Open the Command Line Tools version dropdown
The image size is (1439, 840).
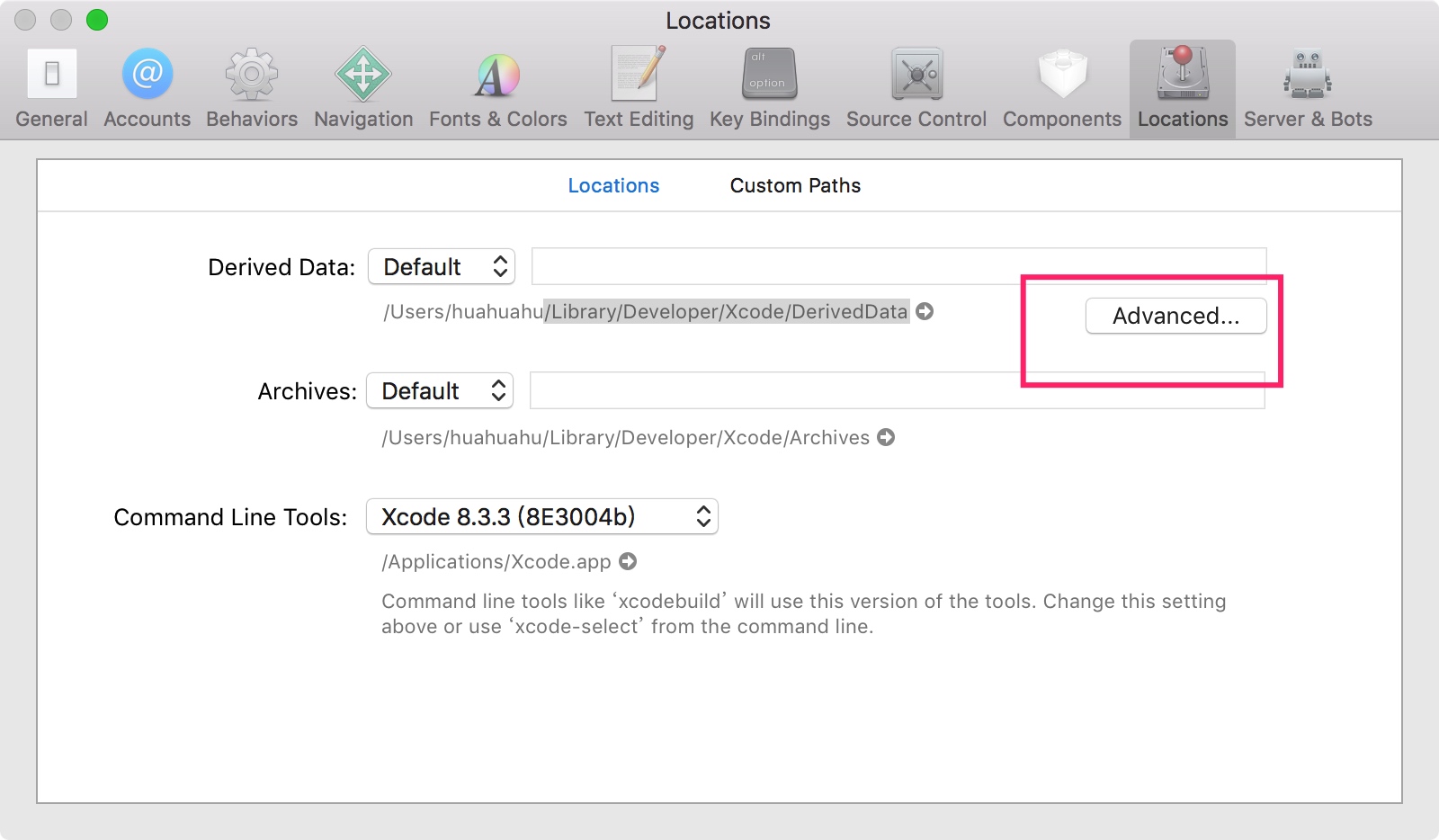tap(542, 516)
